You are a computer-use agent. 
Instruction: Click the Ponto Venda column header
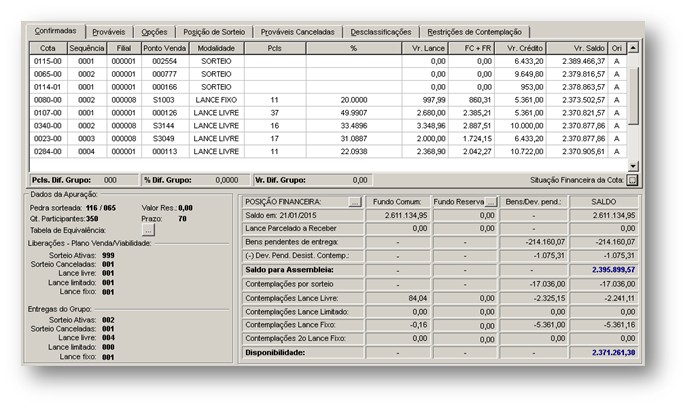pyautogui.click(x=165, y=48)
